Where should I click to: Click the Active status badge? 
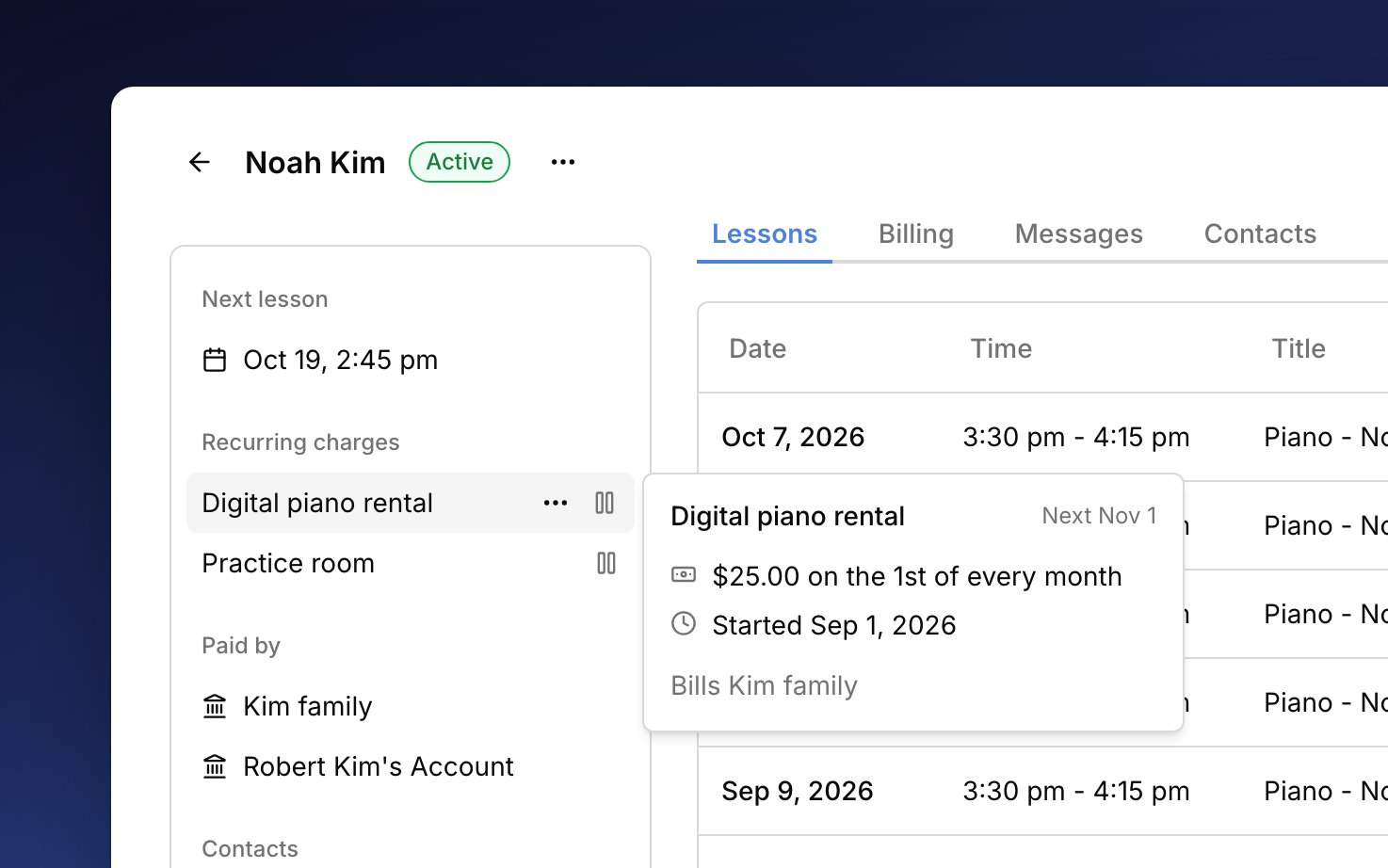pyautogui.click(x=460, y=162)
